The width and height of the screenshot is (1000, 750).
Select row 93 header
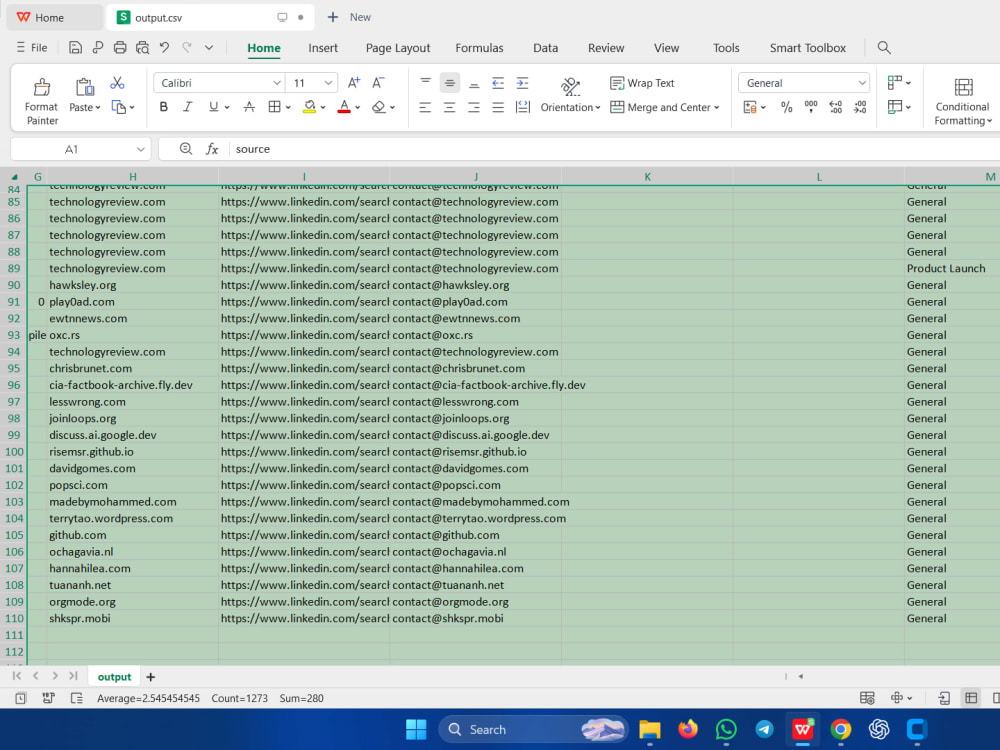pos(13,335)
